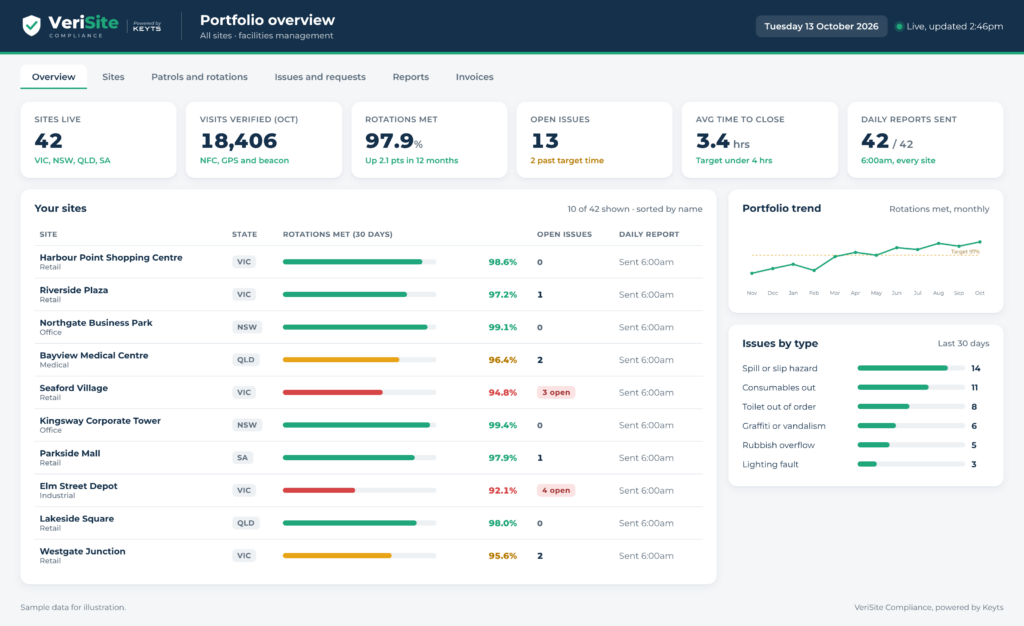This screenshot has width=1024, height=626.
Task: Click the Lighting fault issue bar
Action: pyautogui.click(x=911, y=464)
